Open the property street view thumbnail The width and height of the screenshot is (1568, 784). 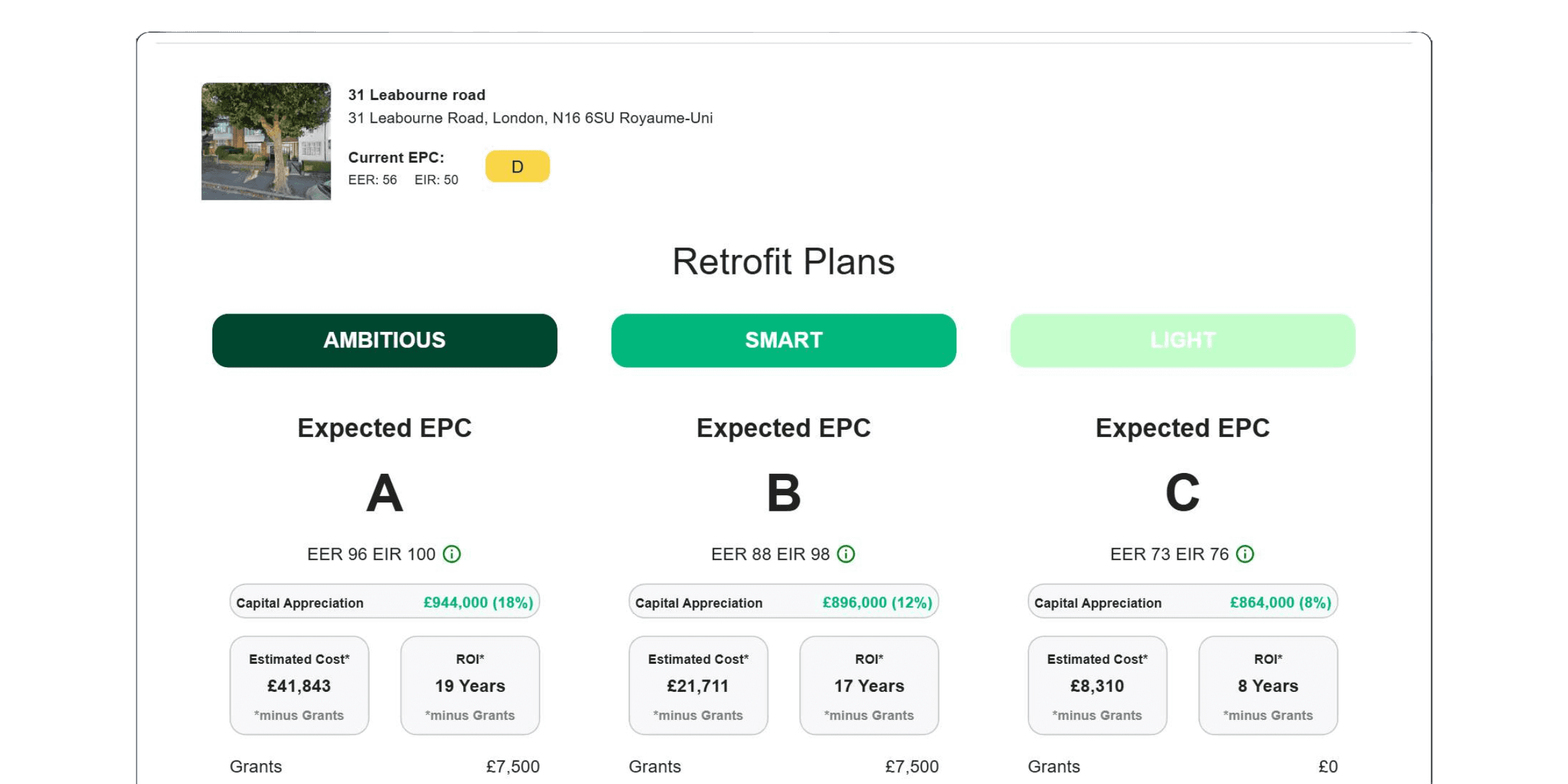[x=266, y=141]
